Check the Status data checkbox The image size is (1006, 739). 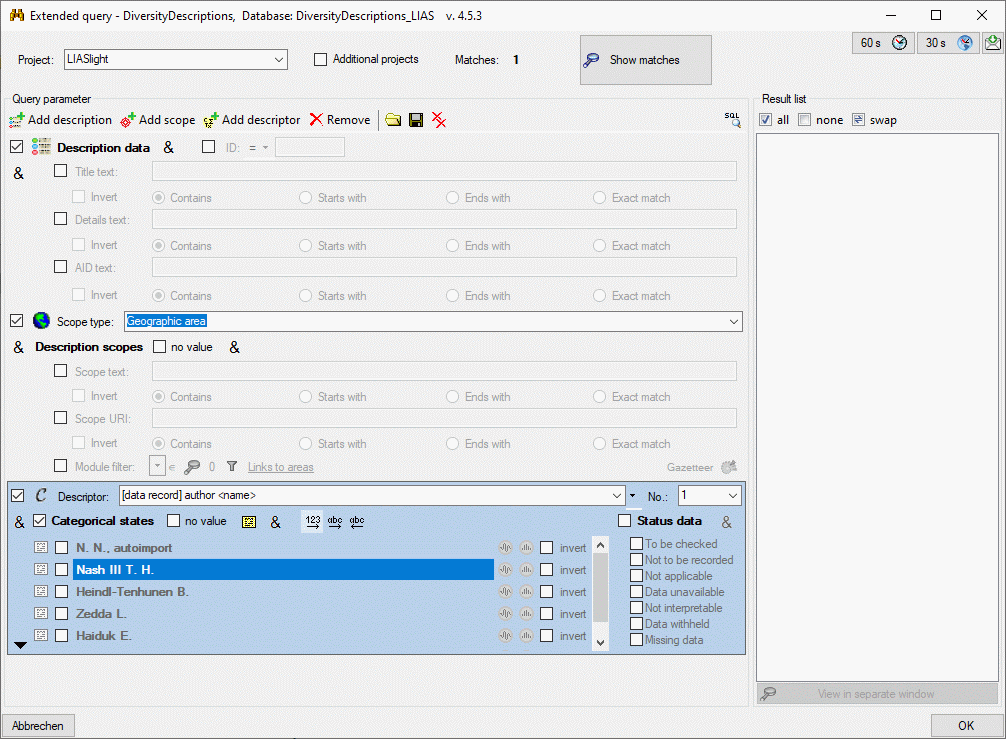[624, 520]
